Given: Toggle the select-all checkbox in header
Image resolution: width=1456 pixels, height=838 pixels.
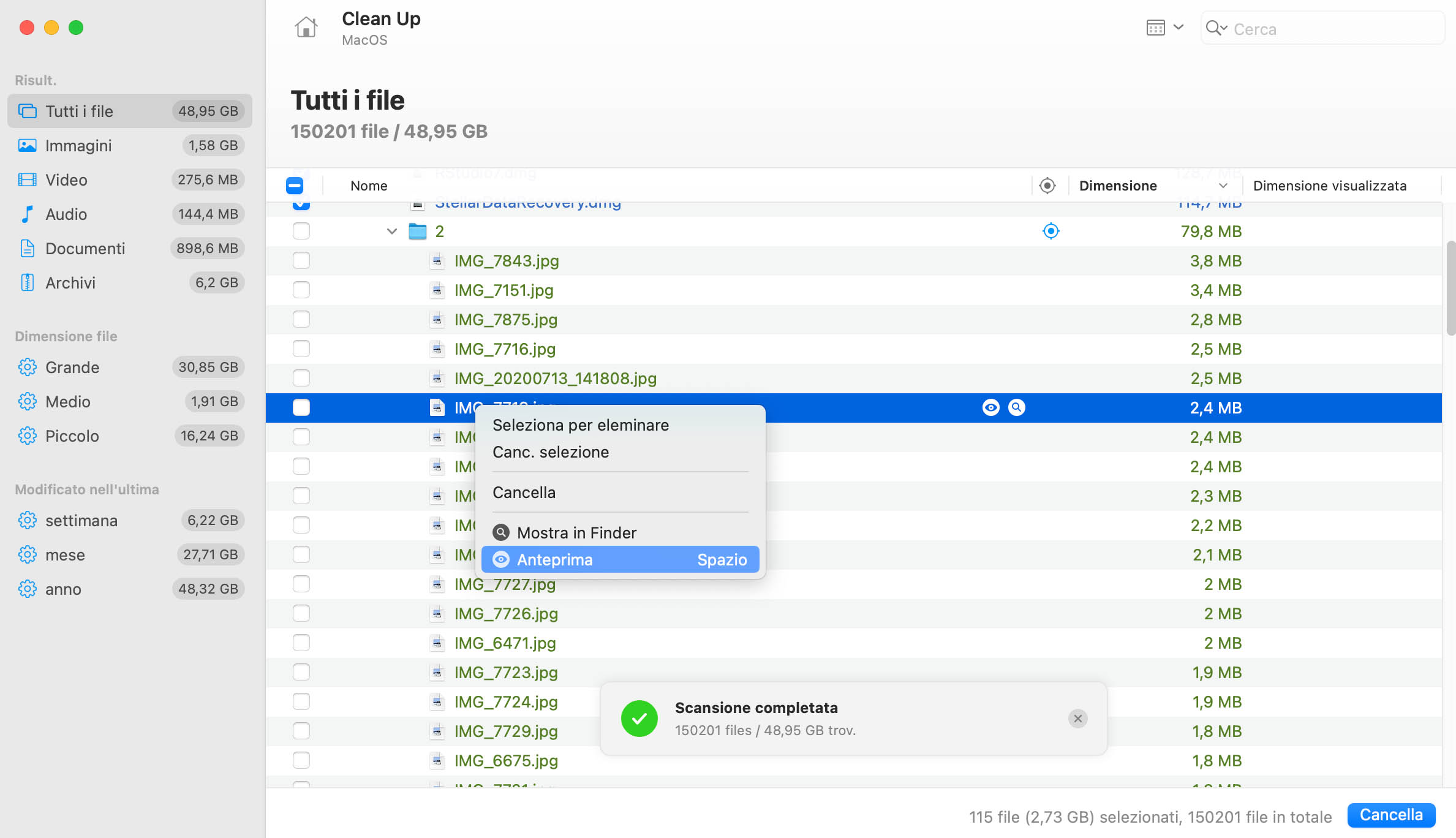Looking at the screenshot, I should coord(295,186).
